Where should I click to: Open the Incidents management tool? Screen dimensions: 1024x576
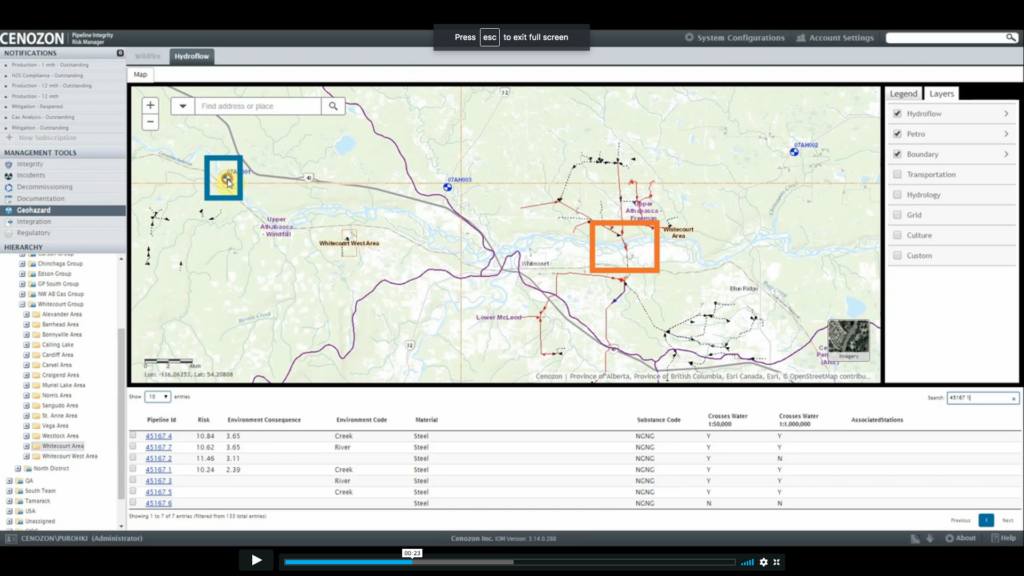[x=31, y=175]
